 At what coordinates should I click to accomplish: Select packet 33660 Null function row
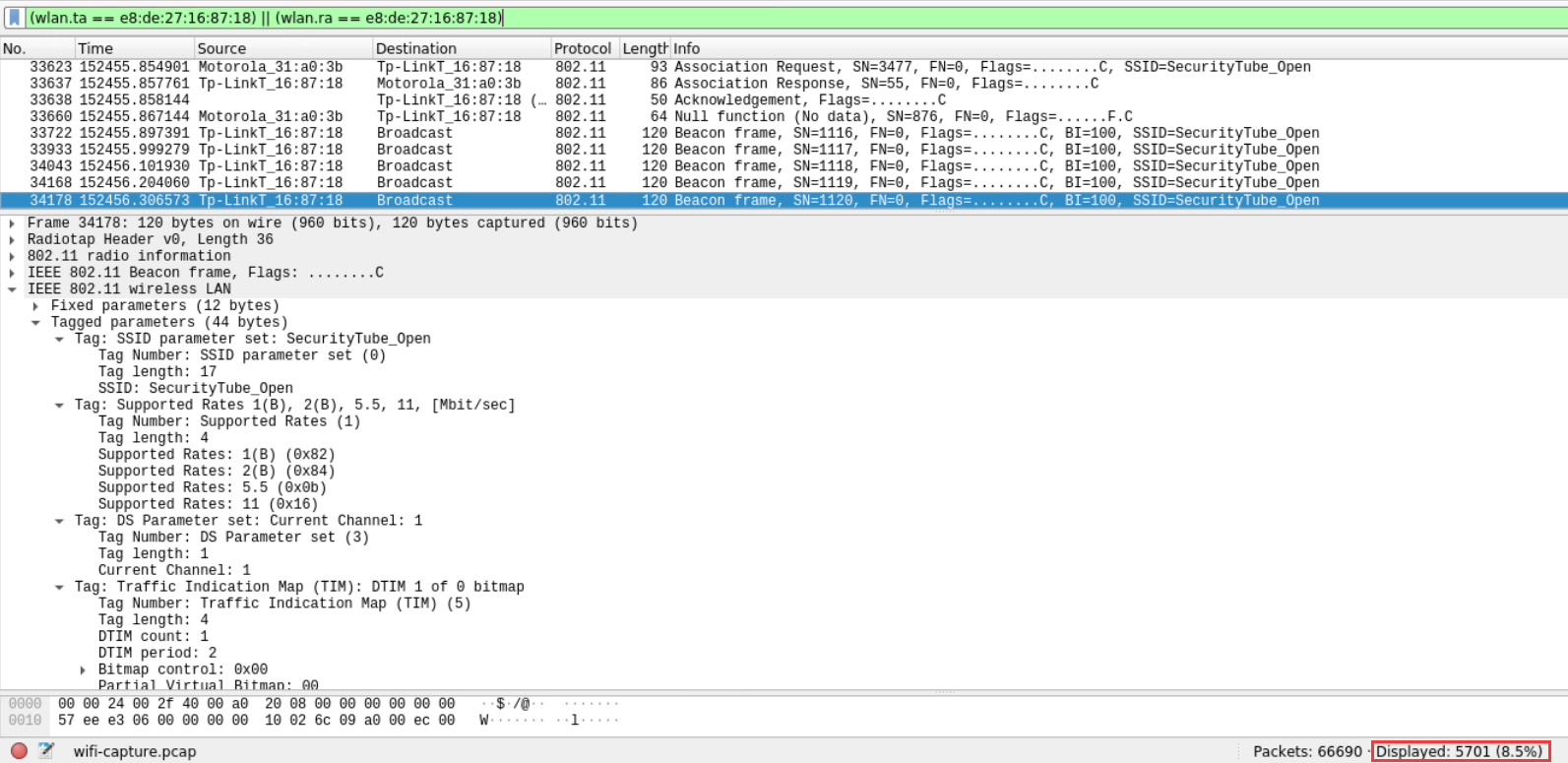click(x=784, y=116)
